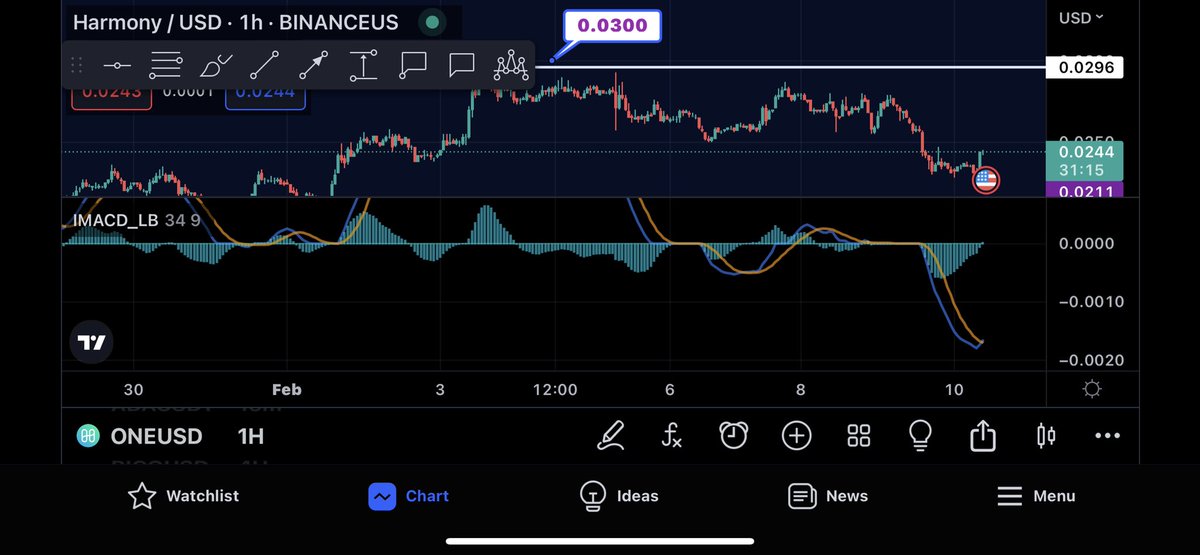Tap the TradingView logo on the chart
The image size is (1200, 555).
coord(91,343)
